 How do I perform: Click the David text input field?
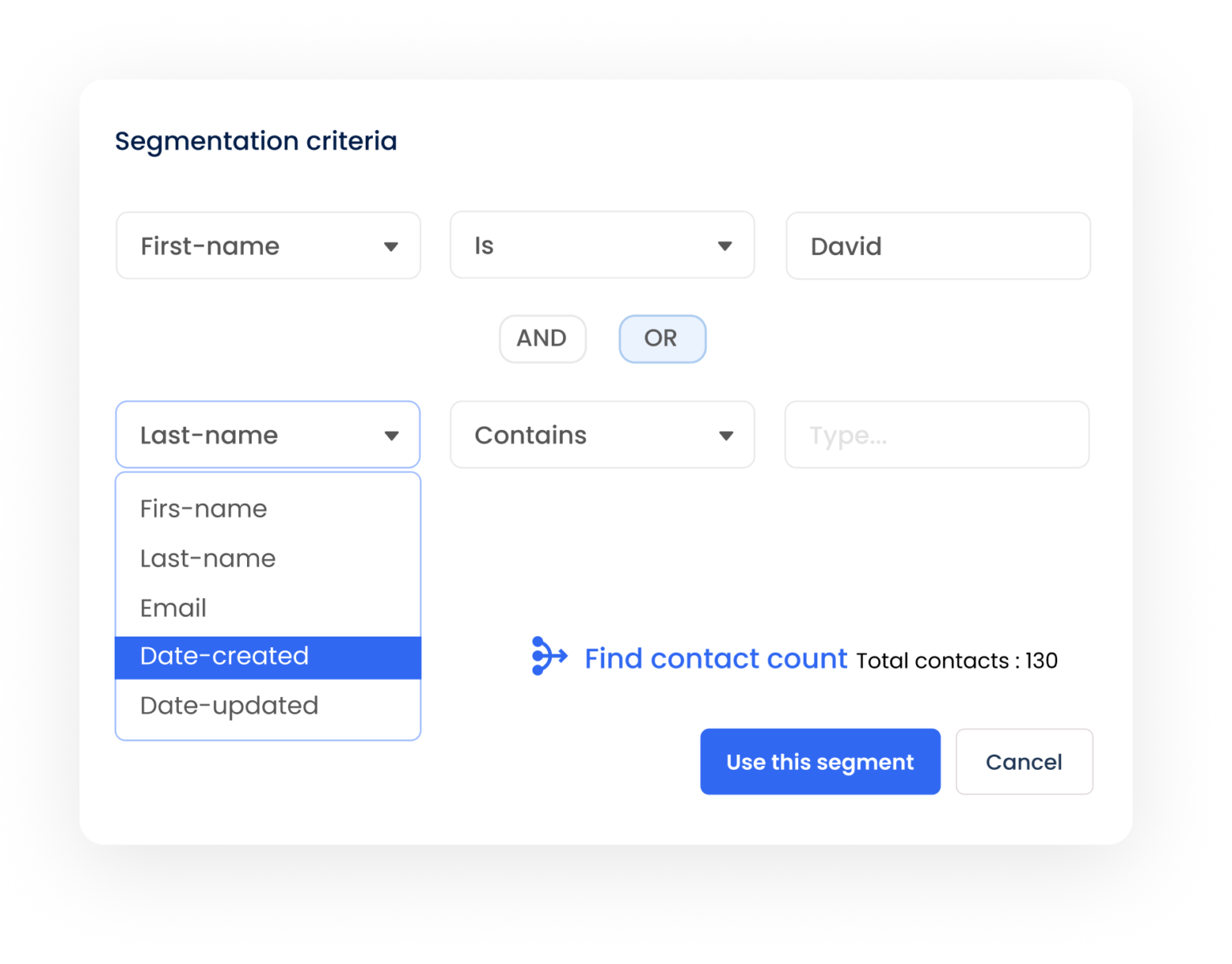[x=936, y=245]
